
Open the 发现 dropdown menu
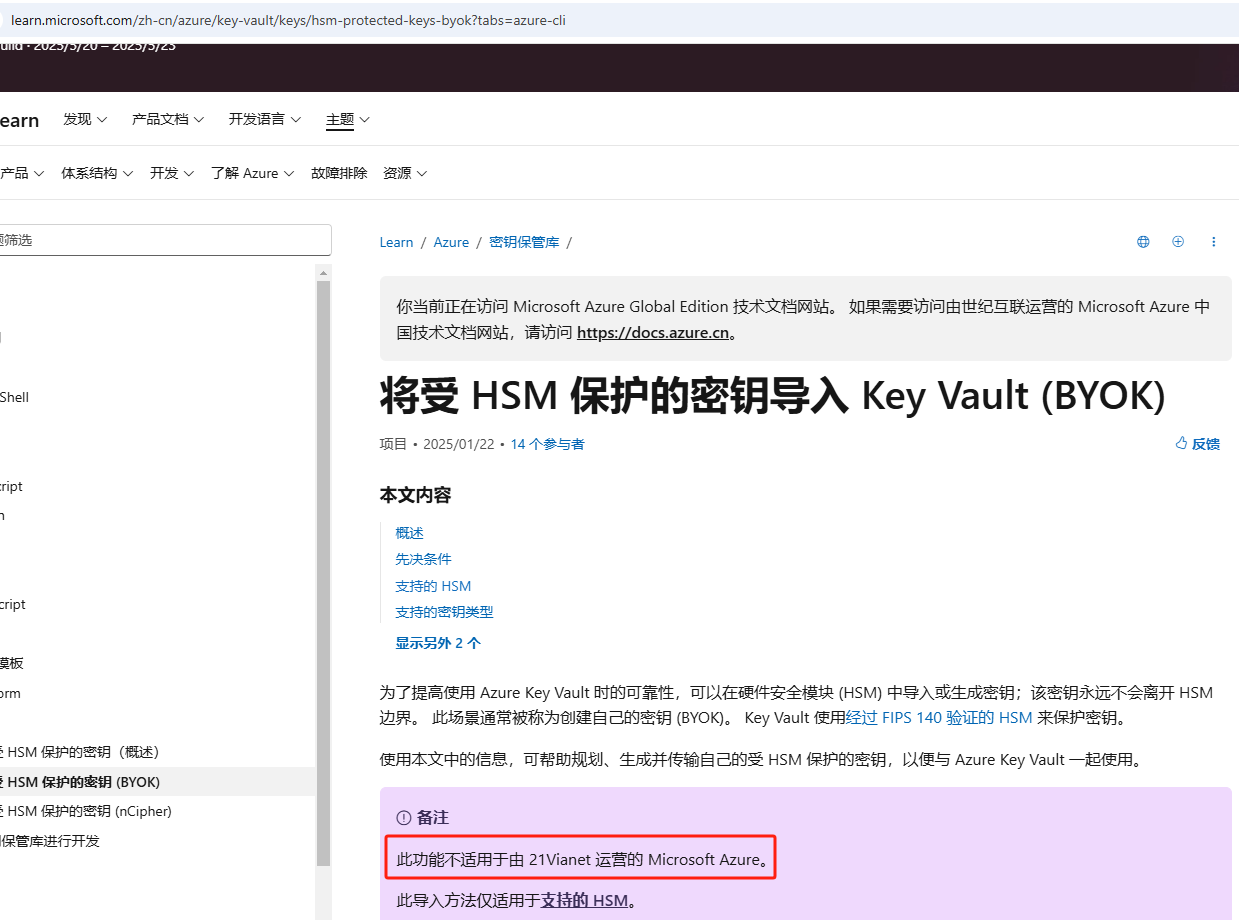click(x=85, y=119)
